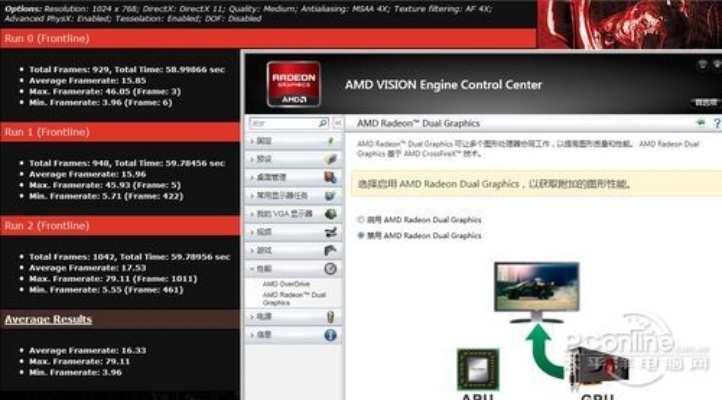Click the blue 信息 information icon
Image resolution: width=722 pixels, height=400 pixels.
(x=330, y=335)
